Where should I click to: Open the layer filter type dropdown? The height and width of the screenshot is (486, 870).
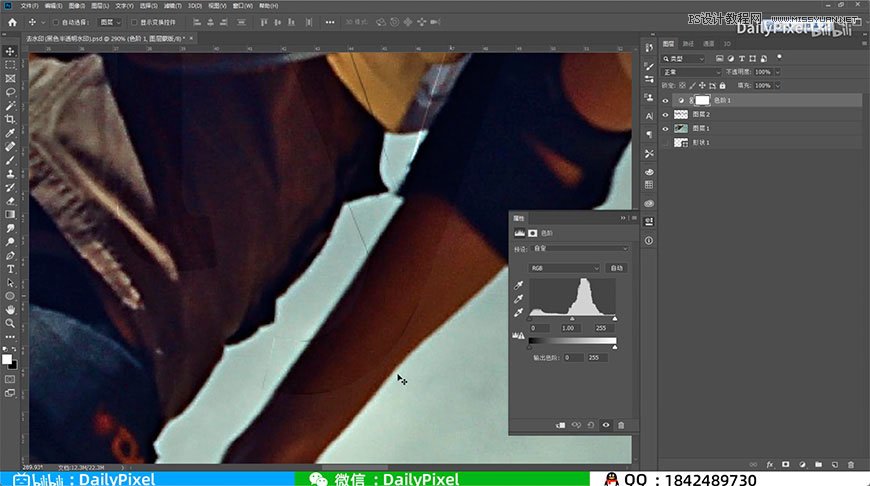tap(683, 58)
